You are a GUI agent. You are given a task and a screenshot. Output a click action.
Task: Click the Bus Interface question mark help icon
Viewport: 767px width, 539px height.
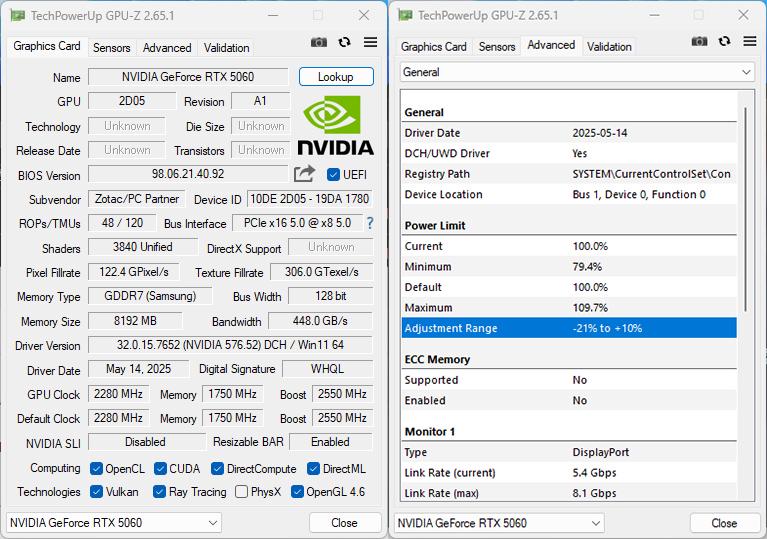pos(370,224)
